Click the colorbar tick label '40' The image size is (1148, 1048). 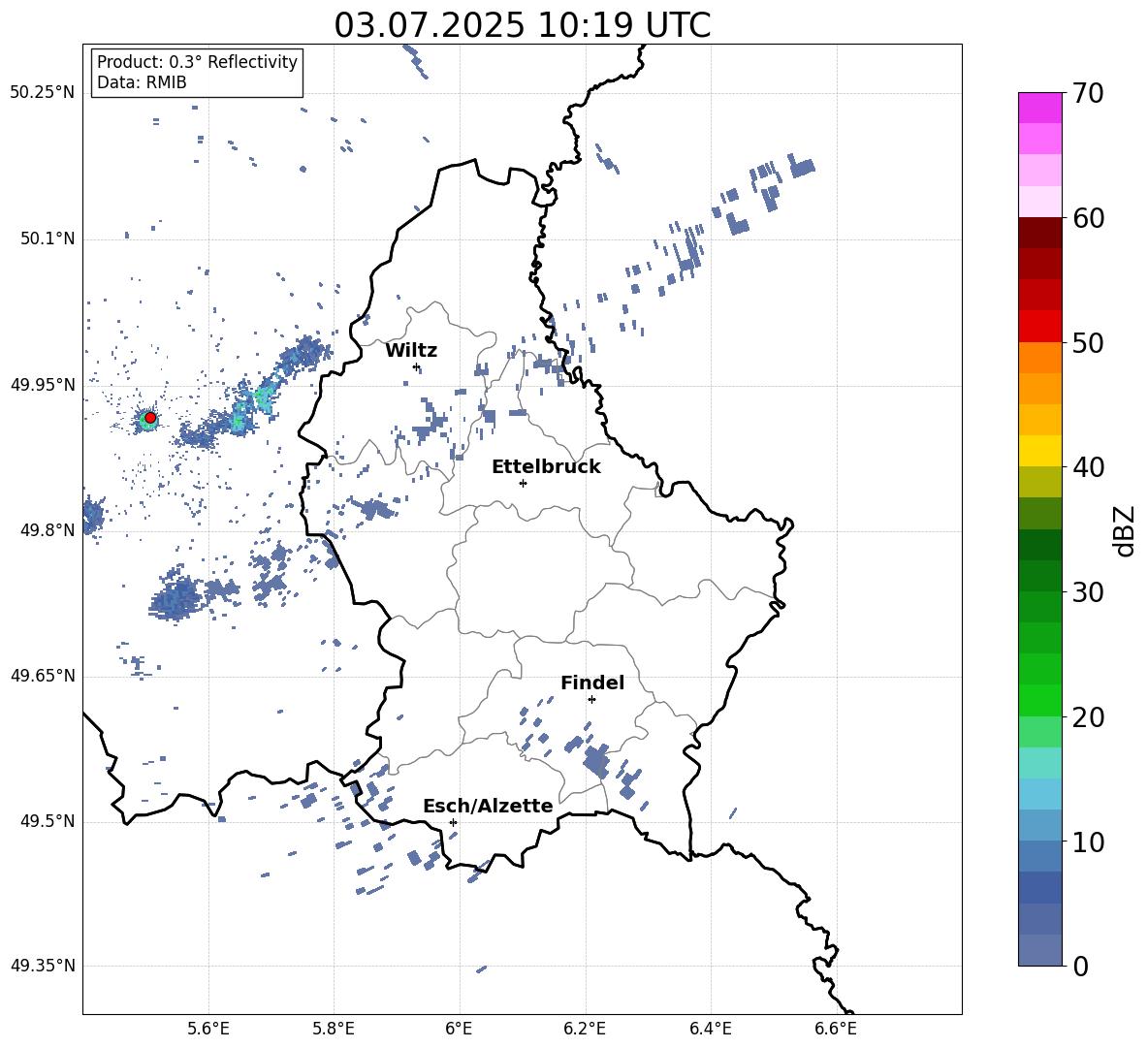(1088, 467)
